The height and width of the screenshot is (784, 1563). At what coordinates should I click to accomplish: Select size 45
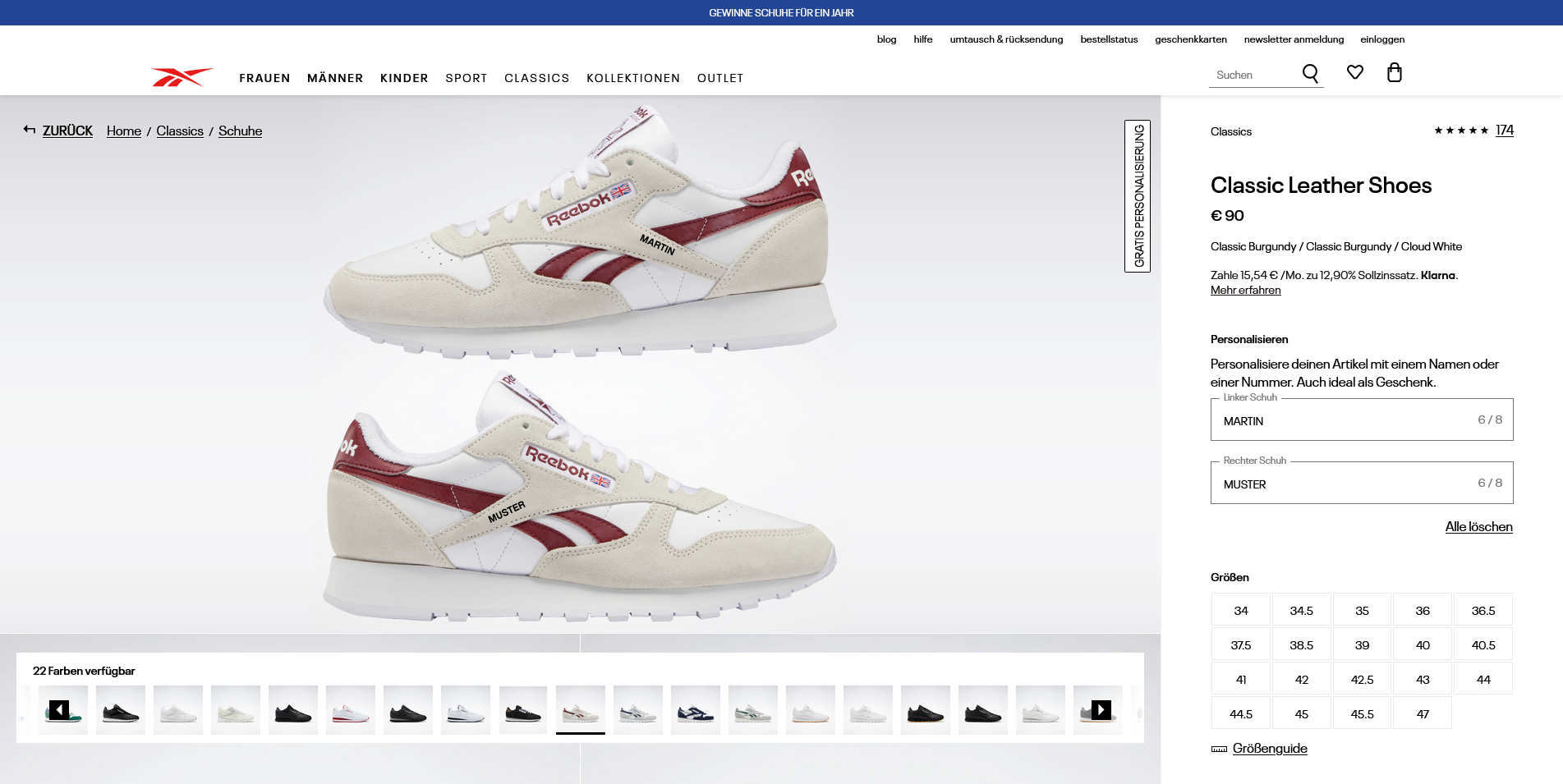pos(1302,713)
